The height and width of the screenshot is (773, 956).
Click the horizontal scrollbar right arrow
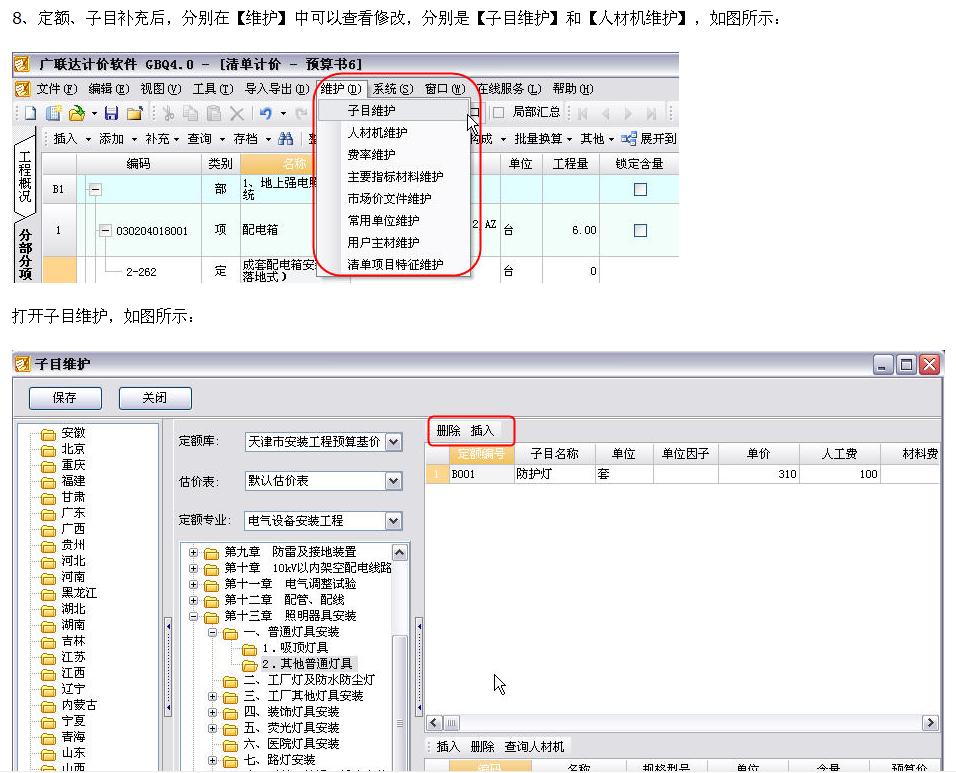tap(930, 723)
